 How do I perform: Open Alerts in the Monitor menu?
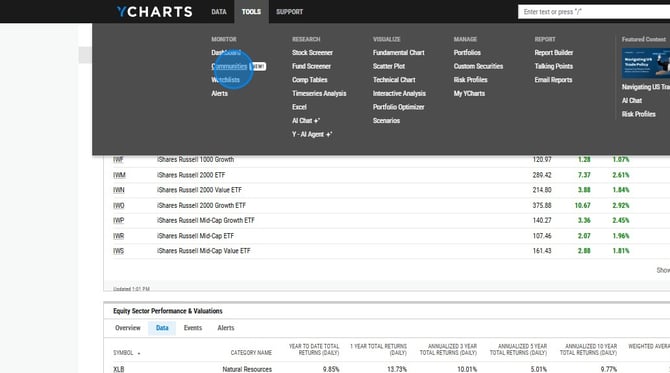219,94
